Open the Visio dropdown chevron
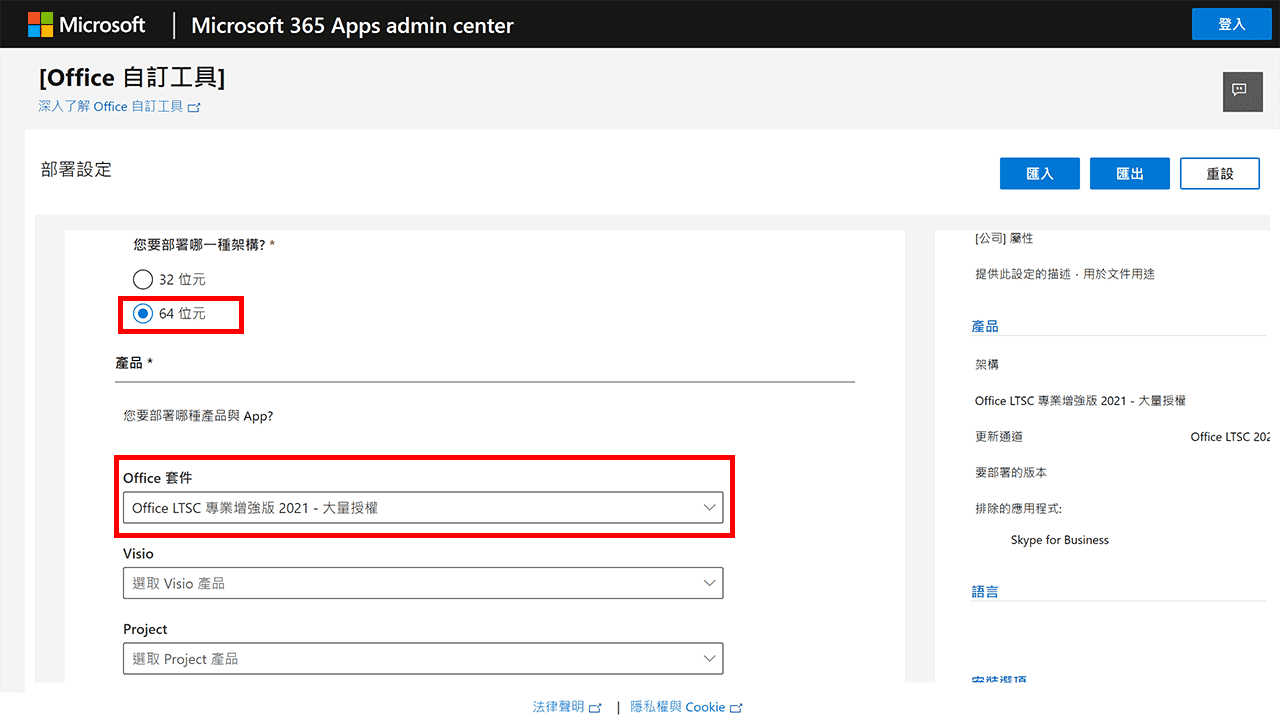 710,583
